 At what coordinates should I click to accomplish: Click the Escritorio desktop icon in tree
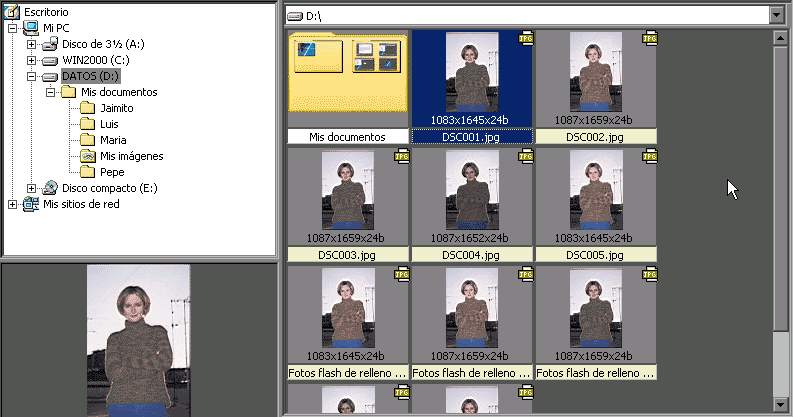click(x=12, y=12)
